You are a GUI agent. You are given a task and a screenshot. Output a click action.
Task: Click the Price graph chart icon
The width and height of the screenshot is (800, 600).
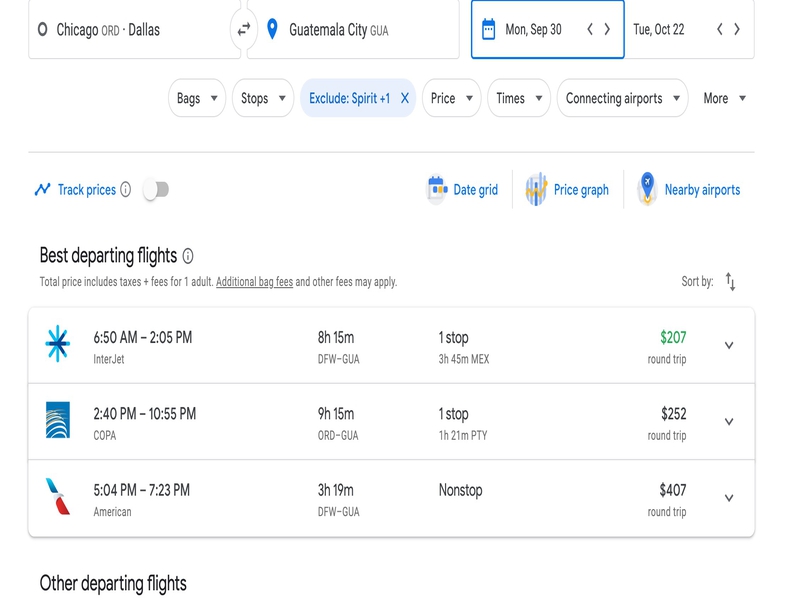(536, 189)
